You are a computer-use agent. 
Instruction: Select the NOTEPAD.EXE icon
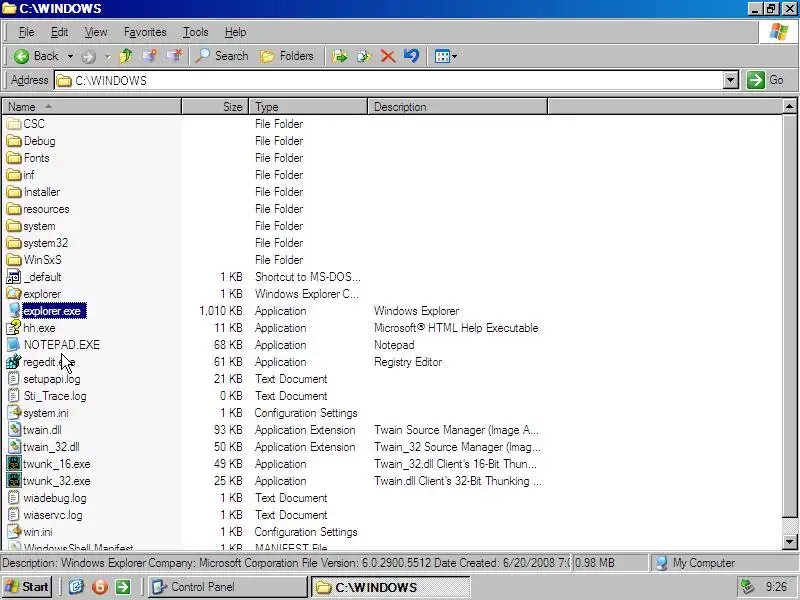(x=14, y=345)
